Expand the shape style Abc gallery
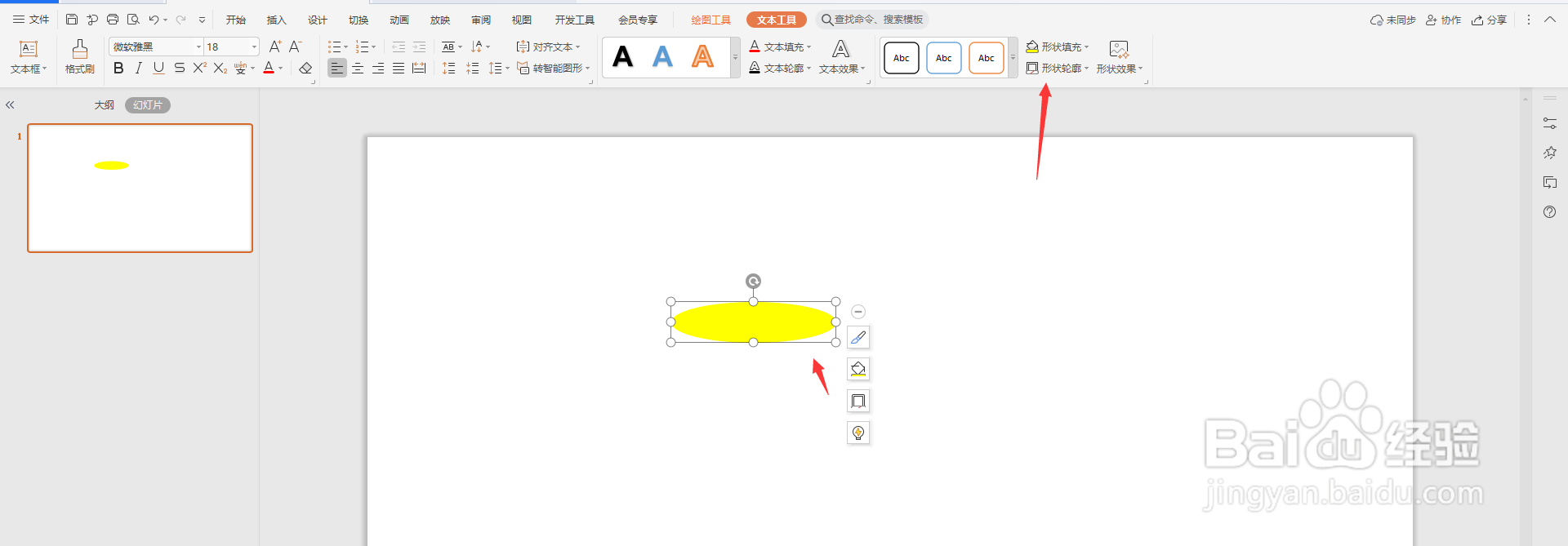1568x546 pixels. pyautogui.click(x=1013, y=58)
